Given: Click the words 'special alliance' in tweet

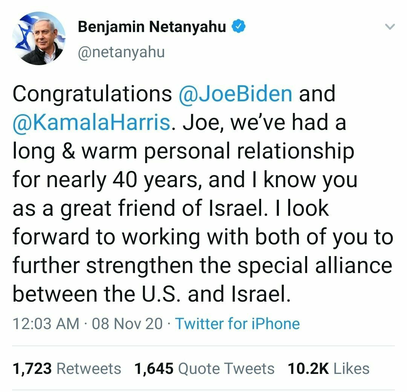Looking at the screenshot, I should [315, 266].
